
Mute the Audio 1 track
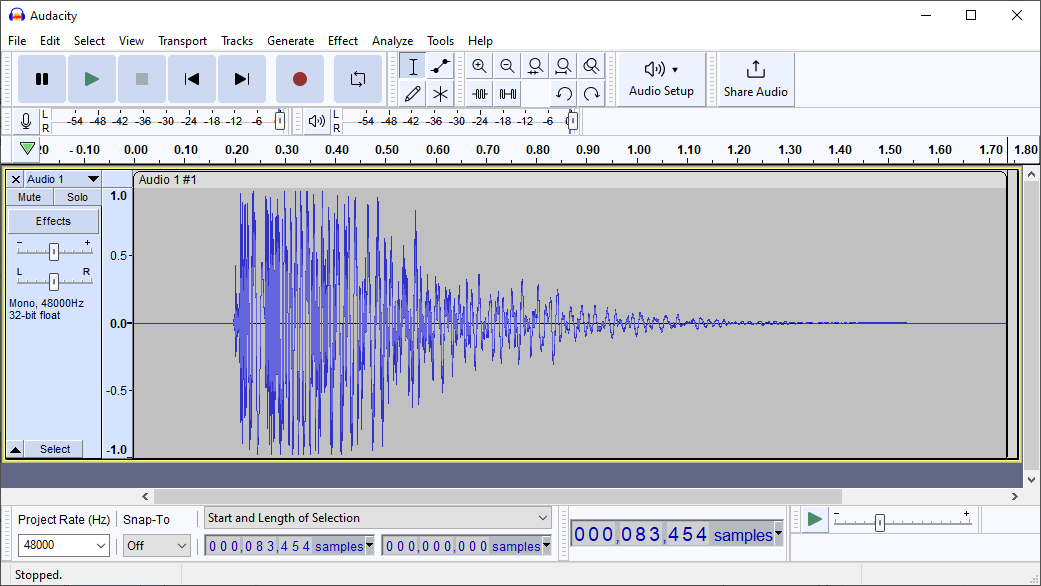[x=30, y=197]
